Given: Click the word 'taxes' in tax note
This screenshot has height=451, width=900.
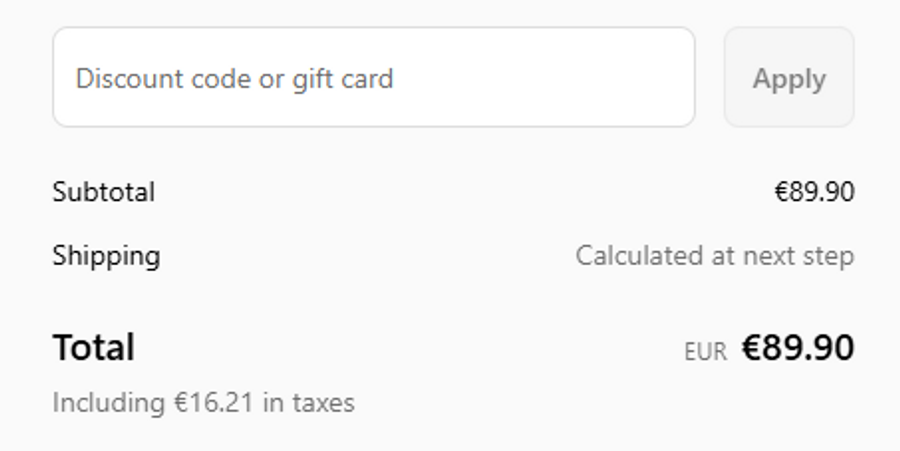Looking at the screenshot, I should 323,403.
